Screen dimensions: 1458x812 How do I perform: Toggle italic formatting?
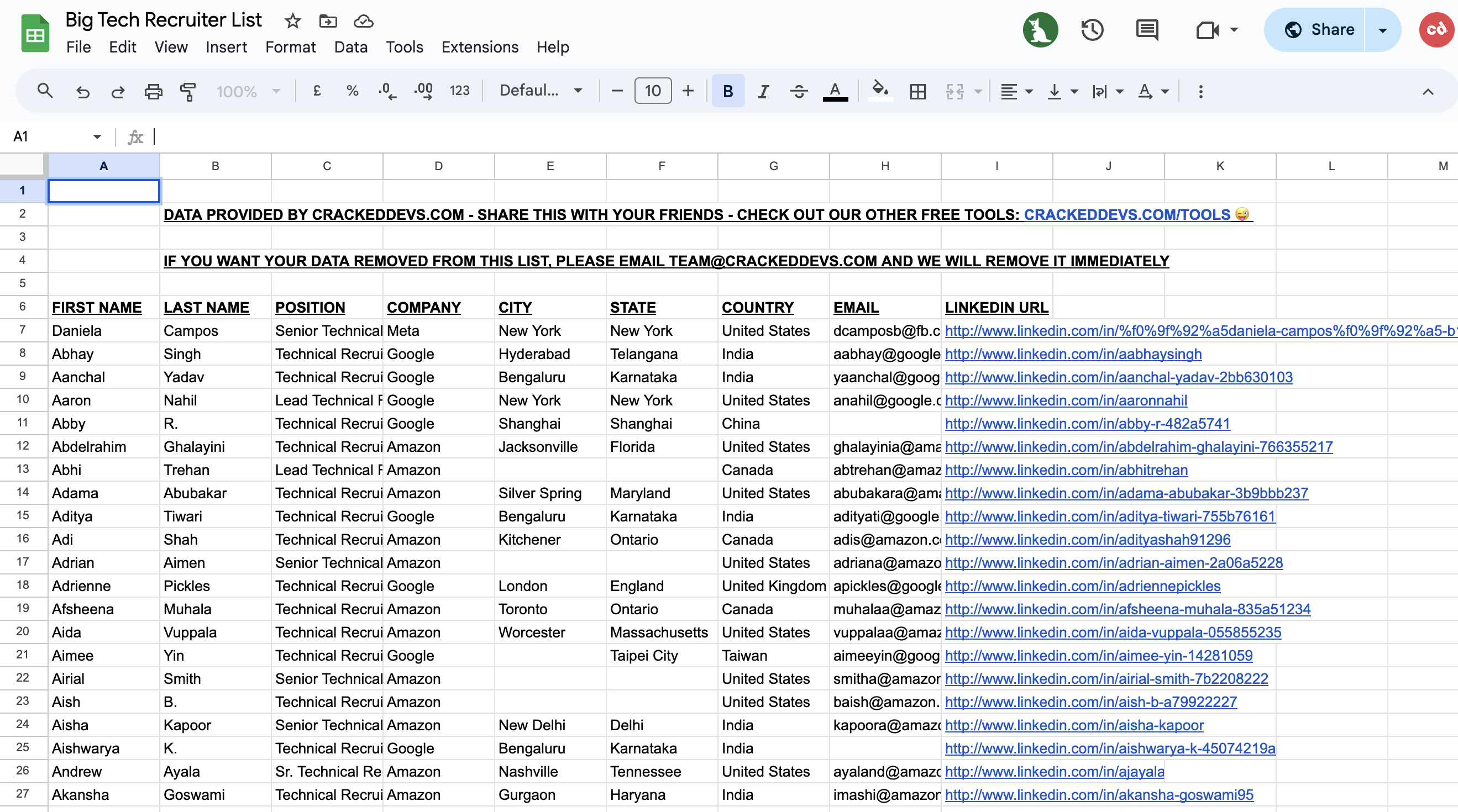763,91
